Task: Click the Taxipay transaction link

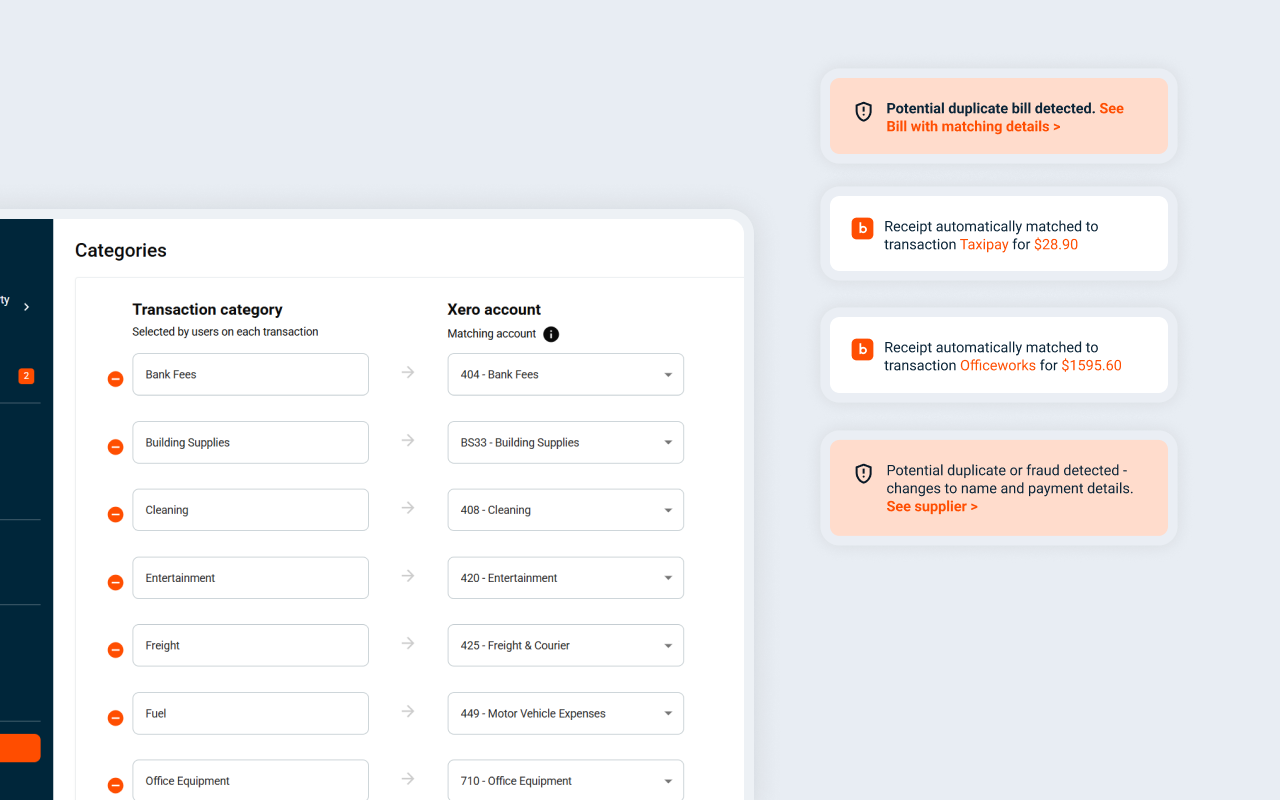Action: pos(984,244)
